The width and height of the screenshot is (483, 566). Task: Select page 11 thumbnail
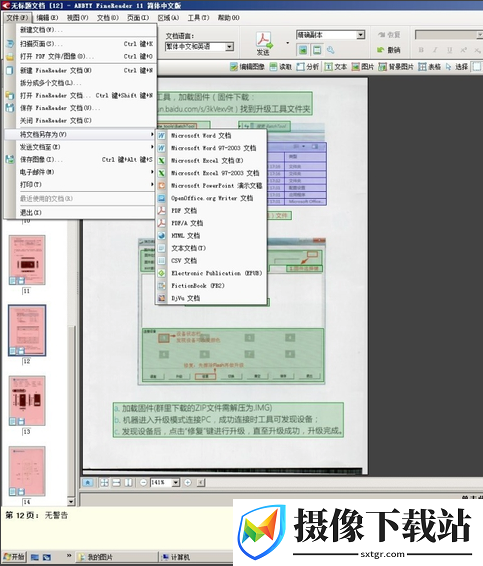(27, 260)
